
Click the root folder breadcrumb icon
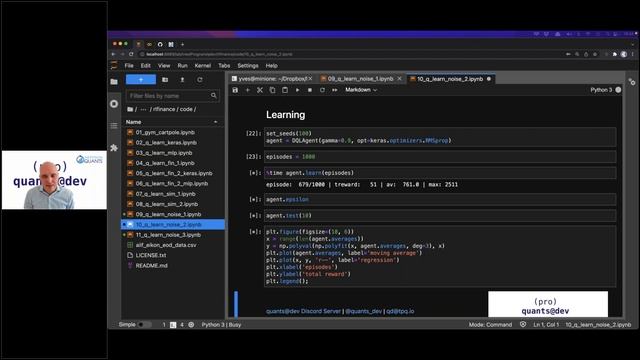pyautogui.click(x=130, y=109)
